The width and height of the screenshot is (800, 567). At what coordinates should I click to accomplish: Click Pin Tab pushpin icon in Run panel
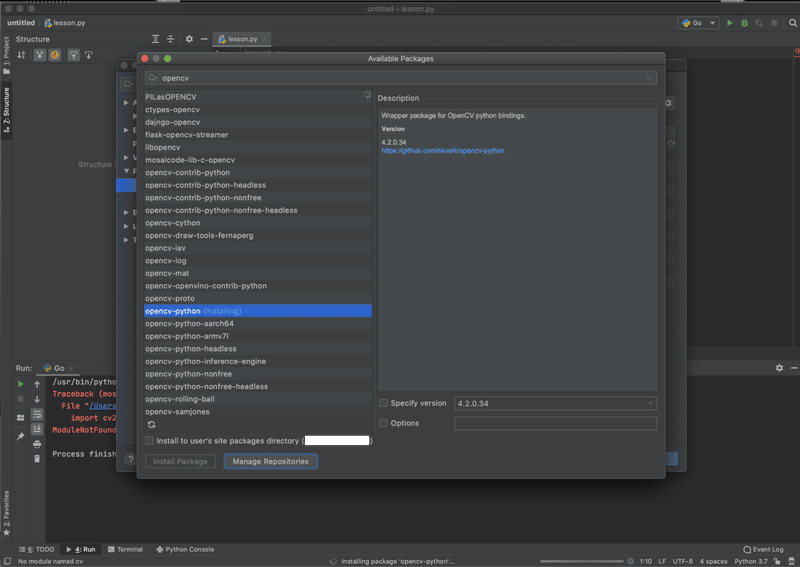[20, 436]
